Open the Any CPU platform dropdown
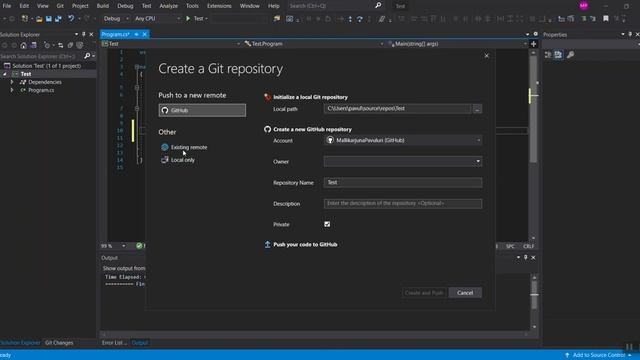 [157, 18]
